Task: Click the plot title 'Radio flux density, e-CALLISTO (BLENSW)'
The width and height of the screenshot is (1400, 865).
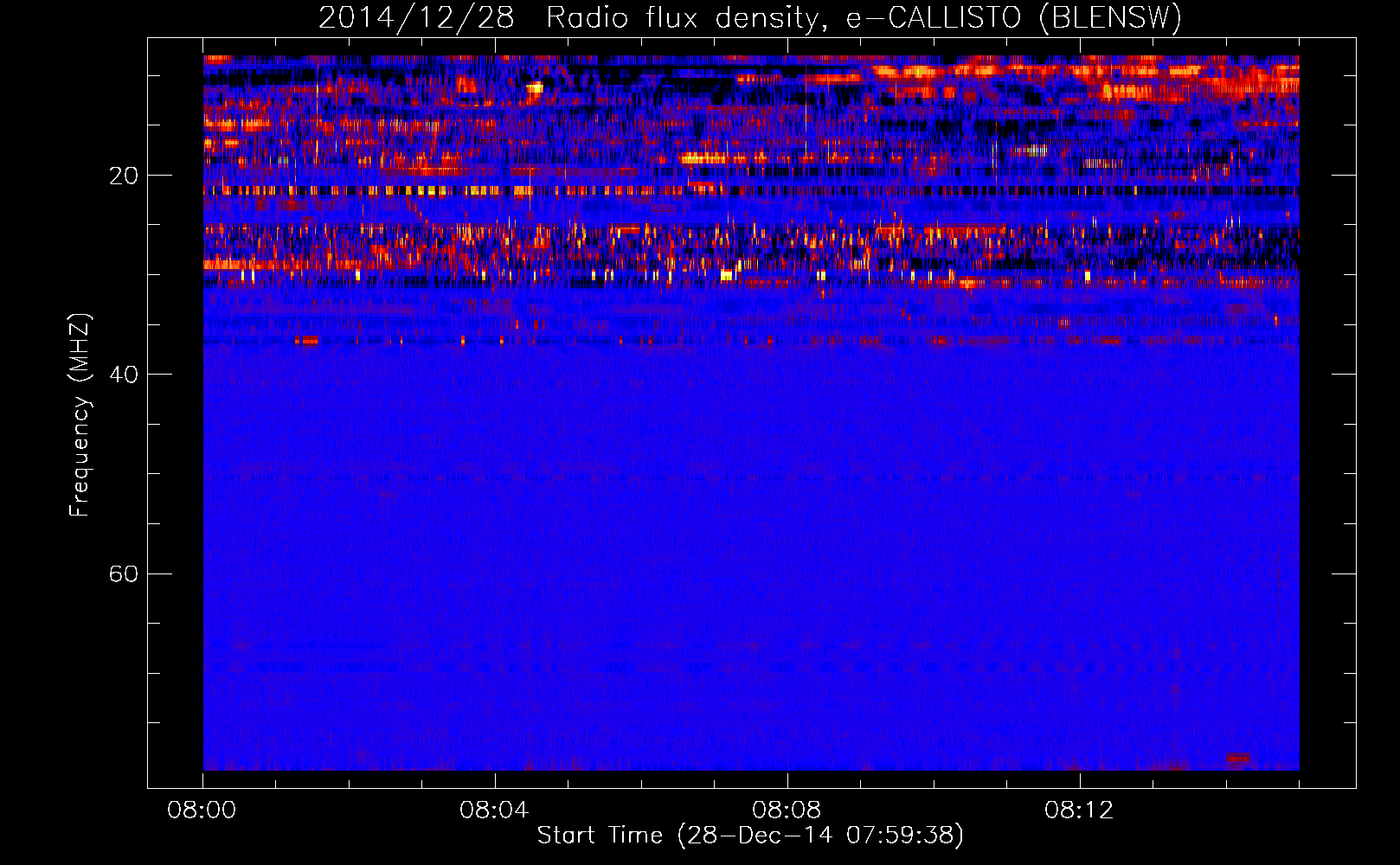Action: pos(864,18)
